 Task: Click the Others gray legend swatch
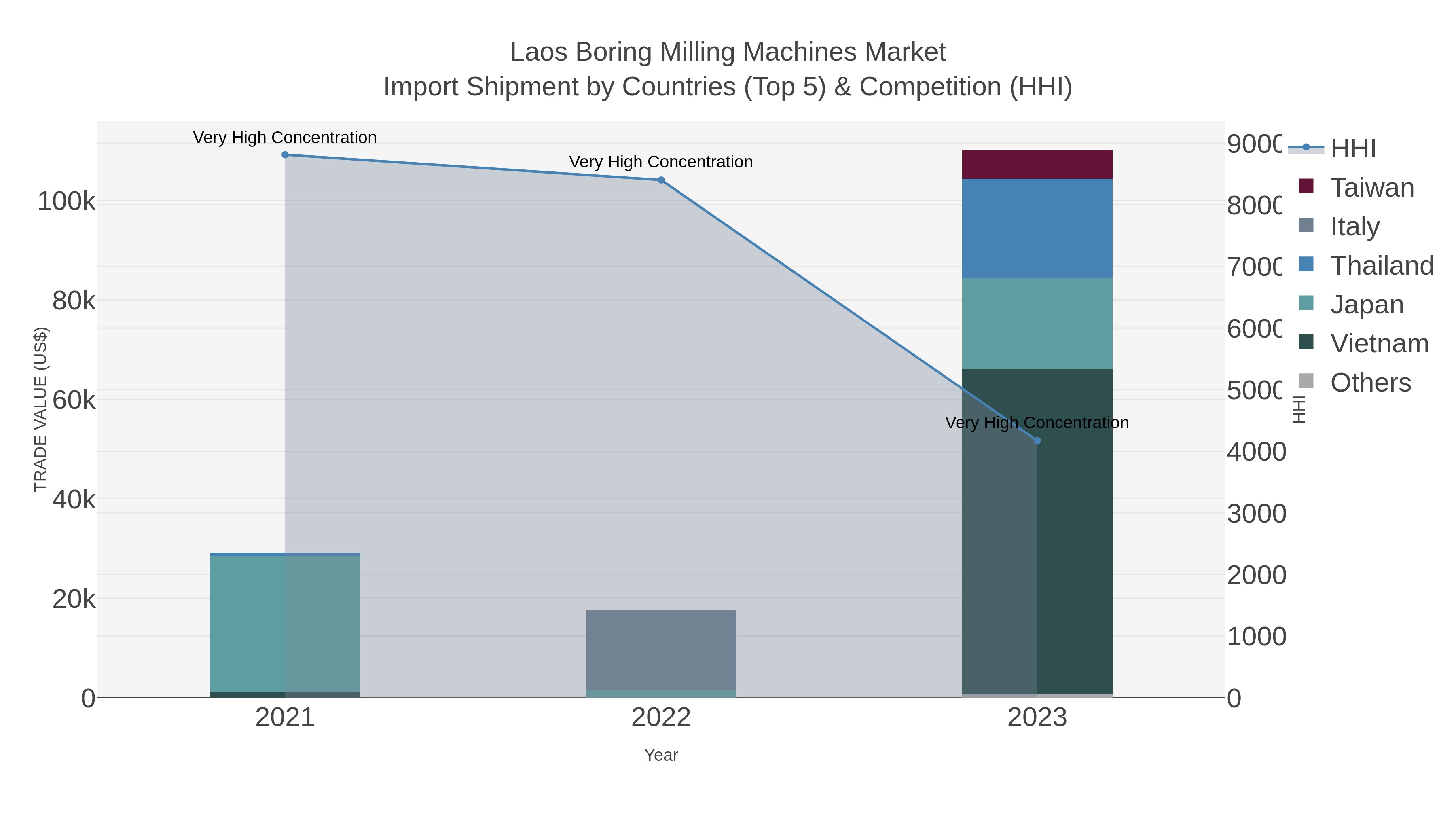coord(1306,381)
